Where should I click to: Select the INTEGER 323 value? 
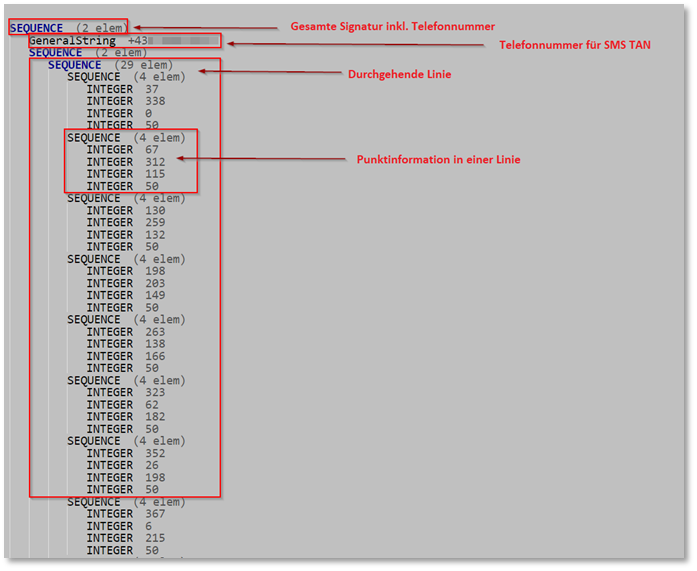[125, 392]
